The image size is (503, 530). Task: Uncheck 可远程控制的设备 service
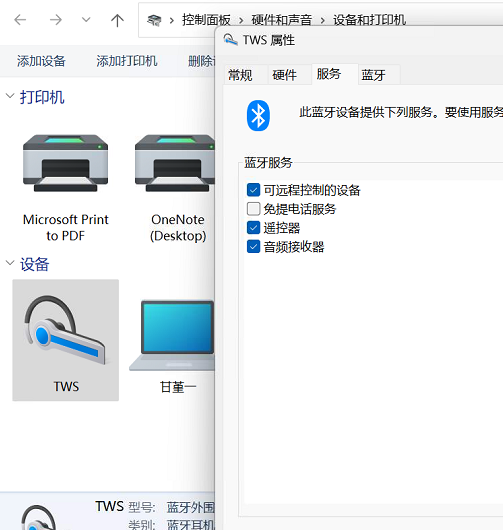[x=254, y=190]
